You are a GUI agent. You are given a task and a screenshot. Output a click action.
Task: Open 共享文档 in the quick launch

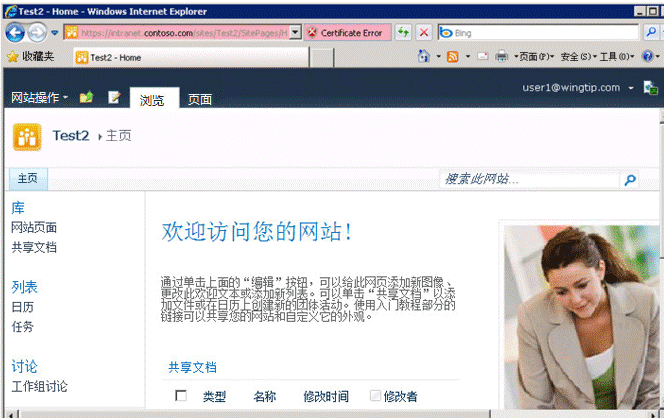point(34,247)
